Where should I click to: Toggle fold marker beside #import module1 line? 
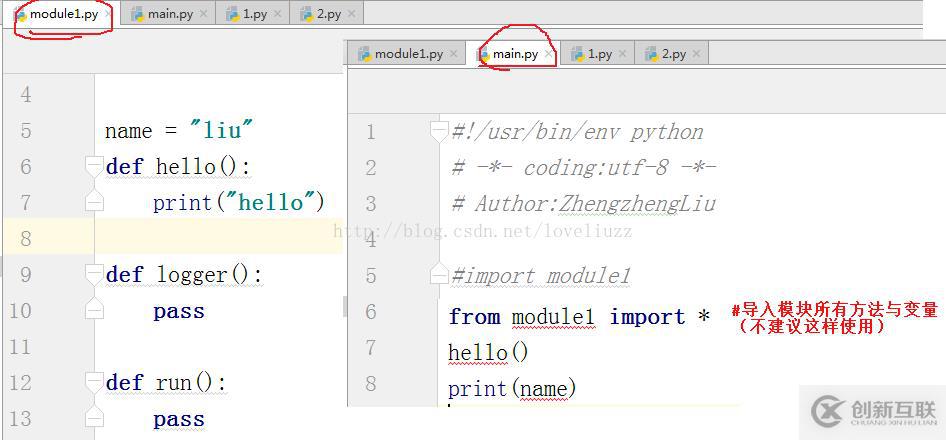pyautogui.click(x=439, y=276)
